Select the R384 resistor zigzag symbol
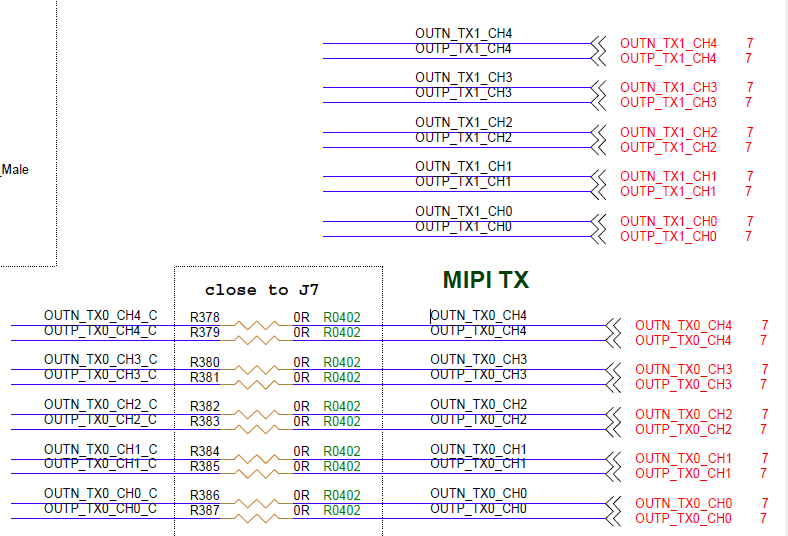Image resolution: width=788 pixels, height=536 pixels. click(256, 459)
